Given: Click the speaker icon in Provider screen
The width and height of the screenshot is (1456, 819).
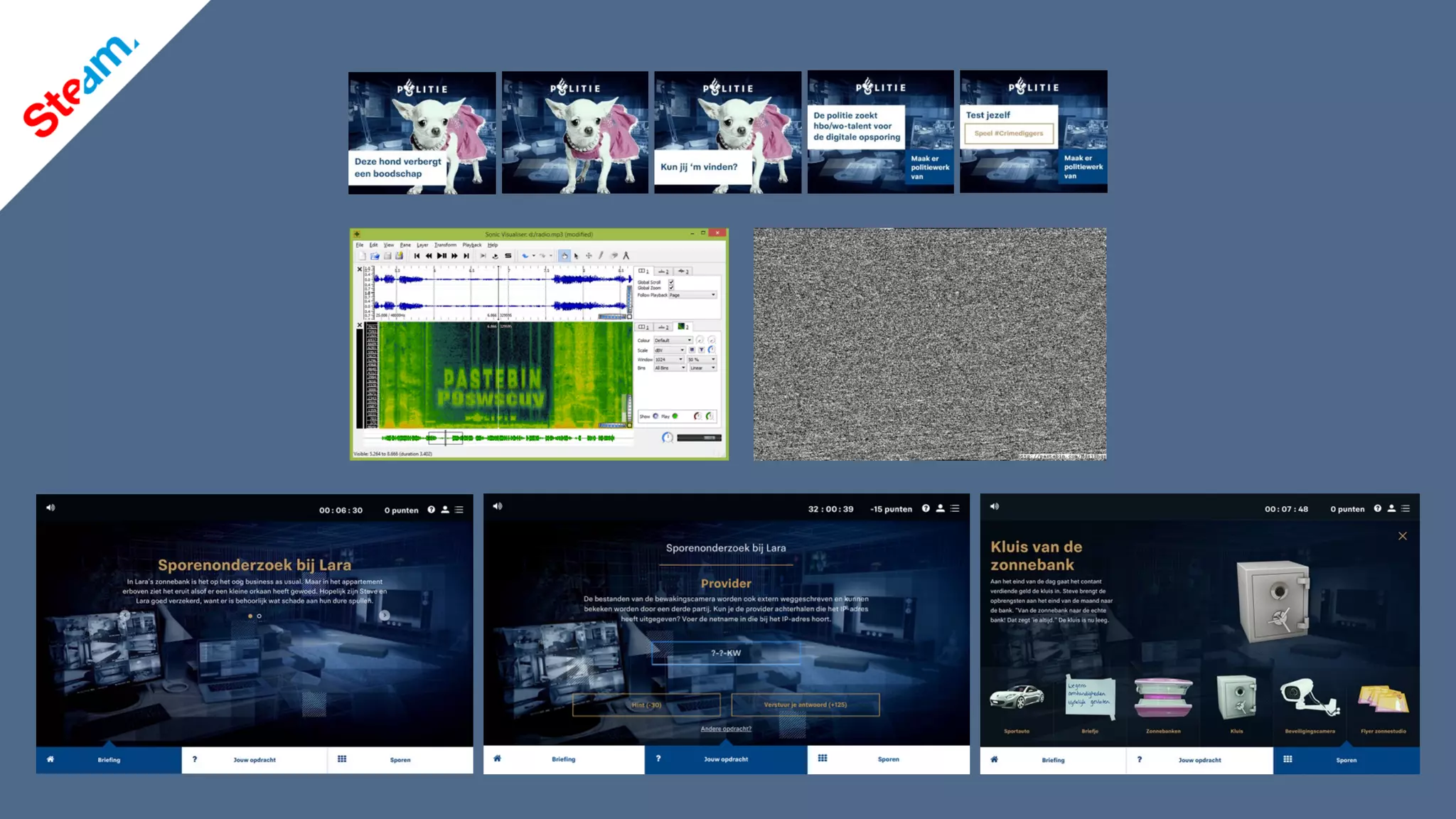Looking at the screenshot, I should [x=498, y=507].
